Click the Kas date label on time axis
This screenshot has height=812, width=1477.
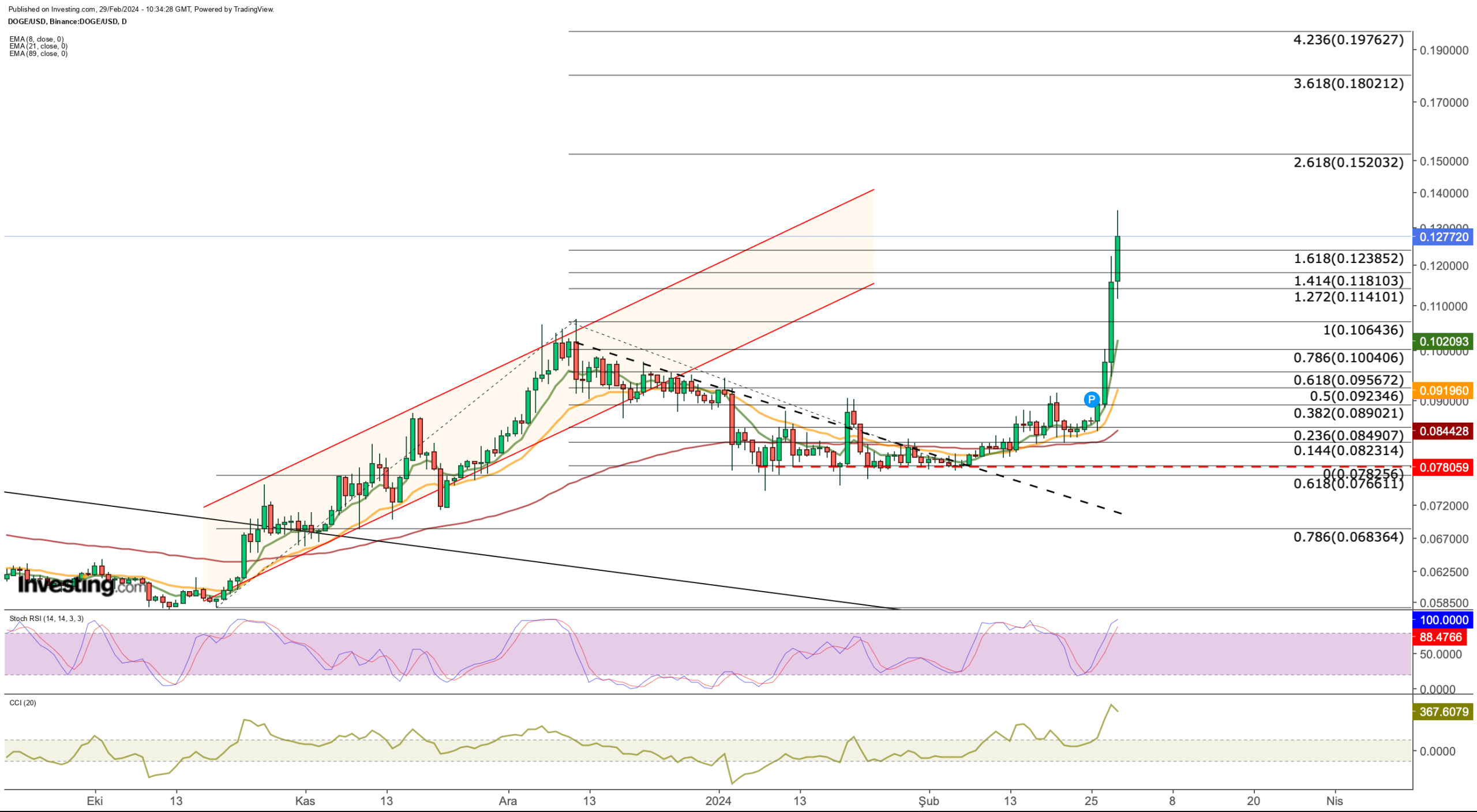(x=305, y=801)
